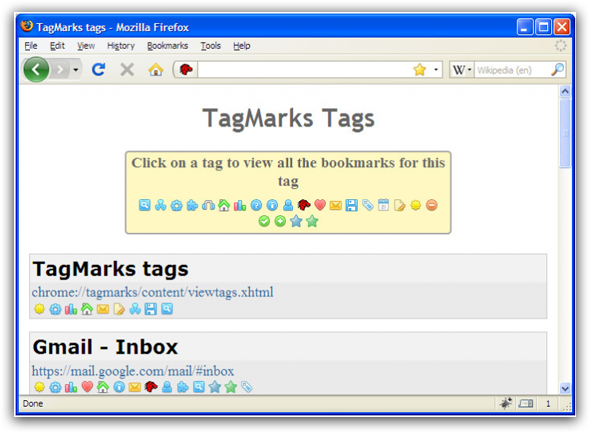The image size is (590, 432).
Task: Click the green star tag in the yellow tag box
Action: tap(312, 221)
